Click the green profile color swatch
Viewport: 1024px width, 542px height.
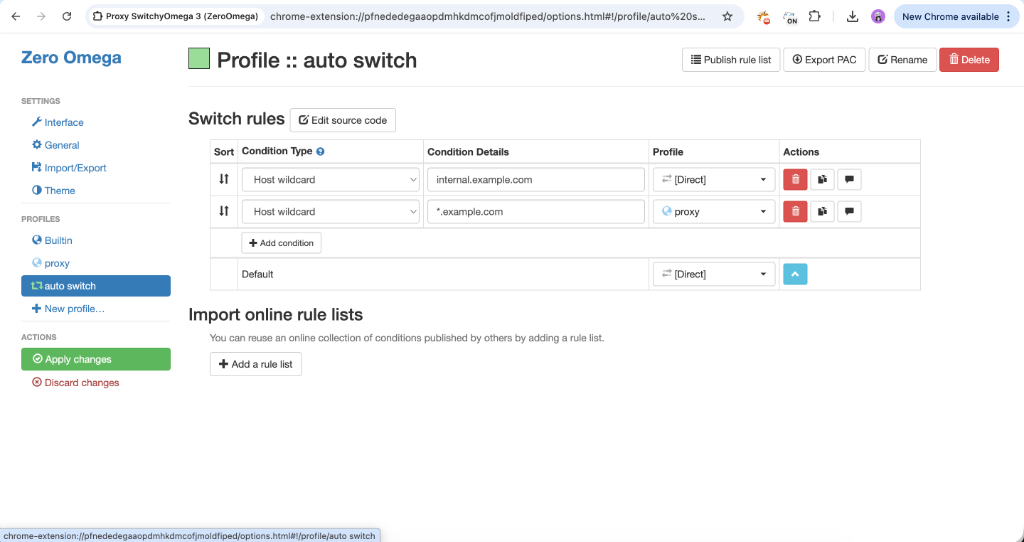point(199,59)
